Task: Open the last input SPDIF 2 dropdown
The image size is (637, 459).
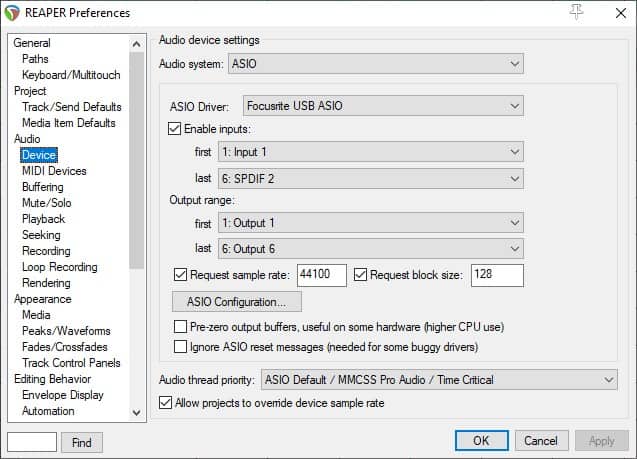Action: [x=371, y=179]
